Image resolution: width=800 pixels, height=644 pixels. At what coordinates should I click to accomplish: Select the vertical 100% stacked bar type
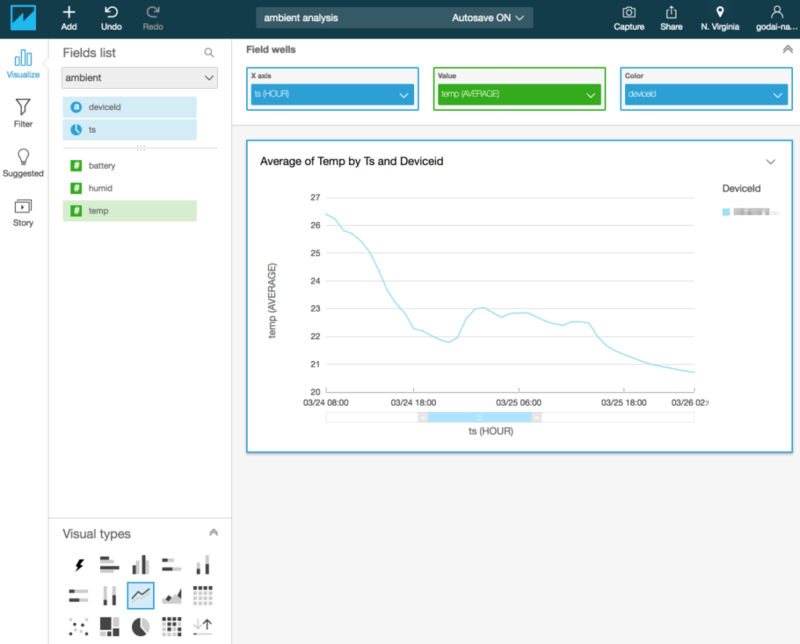click(x=109, y=595)
